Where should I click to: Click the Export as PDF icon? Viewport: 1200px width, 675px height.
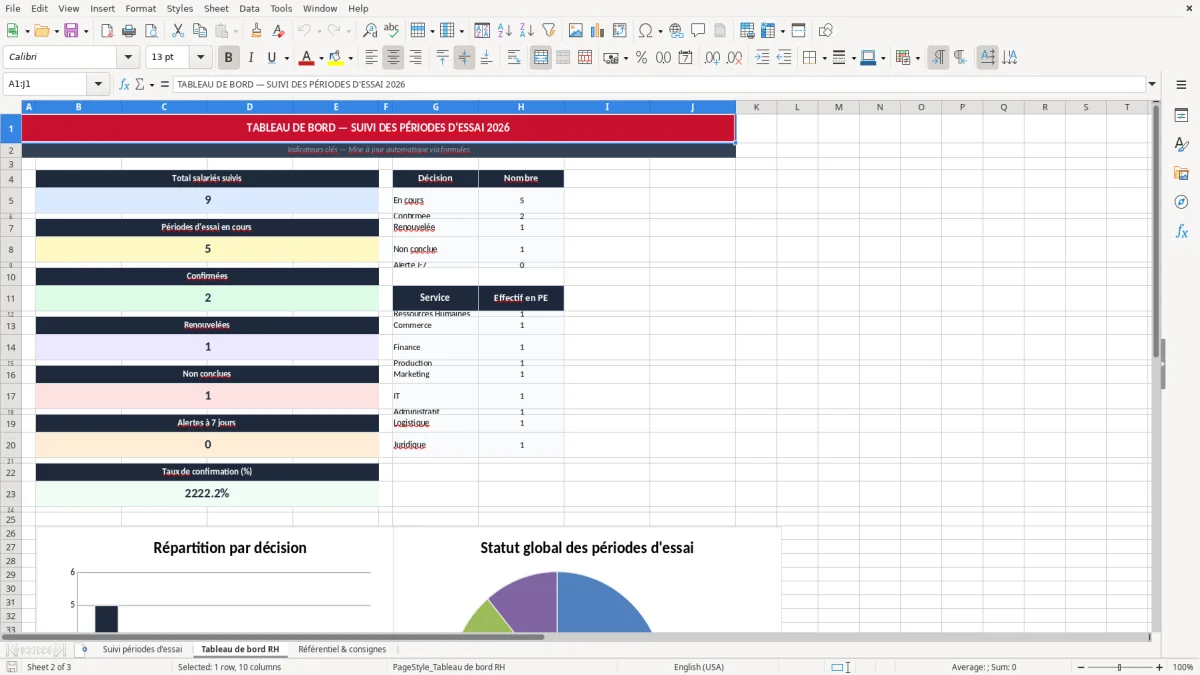[x=107, y=31]
